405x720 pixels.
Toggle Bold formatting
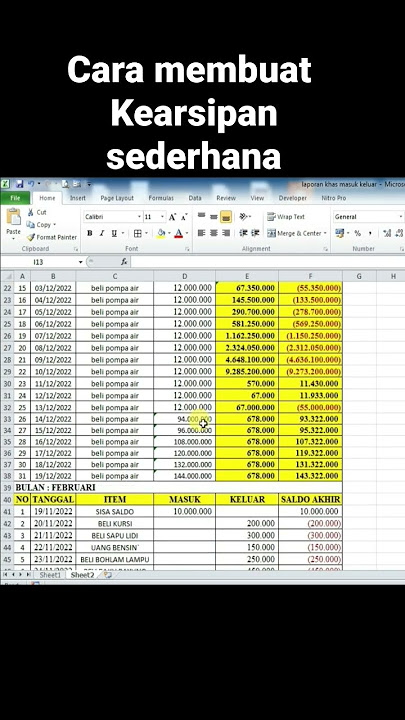click(x=90, y=233)
